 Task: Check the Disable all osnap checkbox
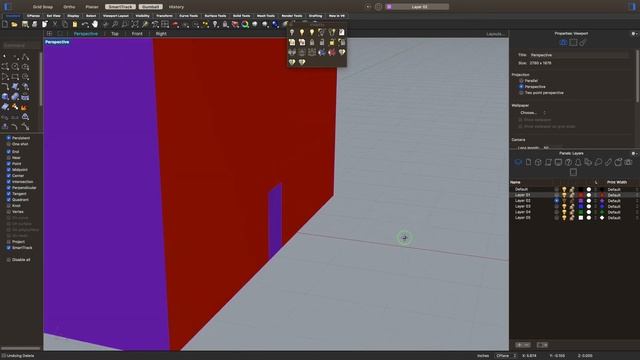point(9,260)
